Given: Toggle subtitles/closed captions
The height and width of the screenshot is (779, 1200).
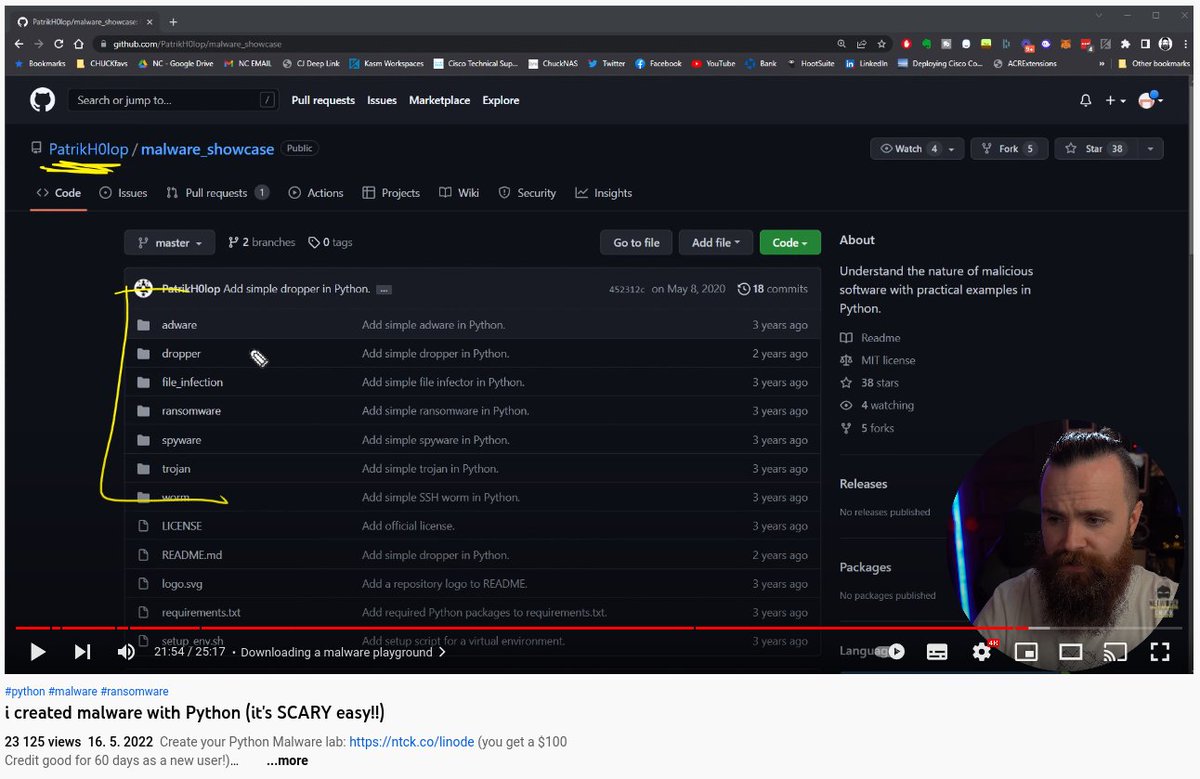Looking at the screenshot, I should [937, 652].
